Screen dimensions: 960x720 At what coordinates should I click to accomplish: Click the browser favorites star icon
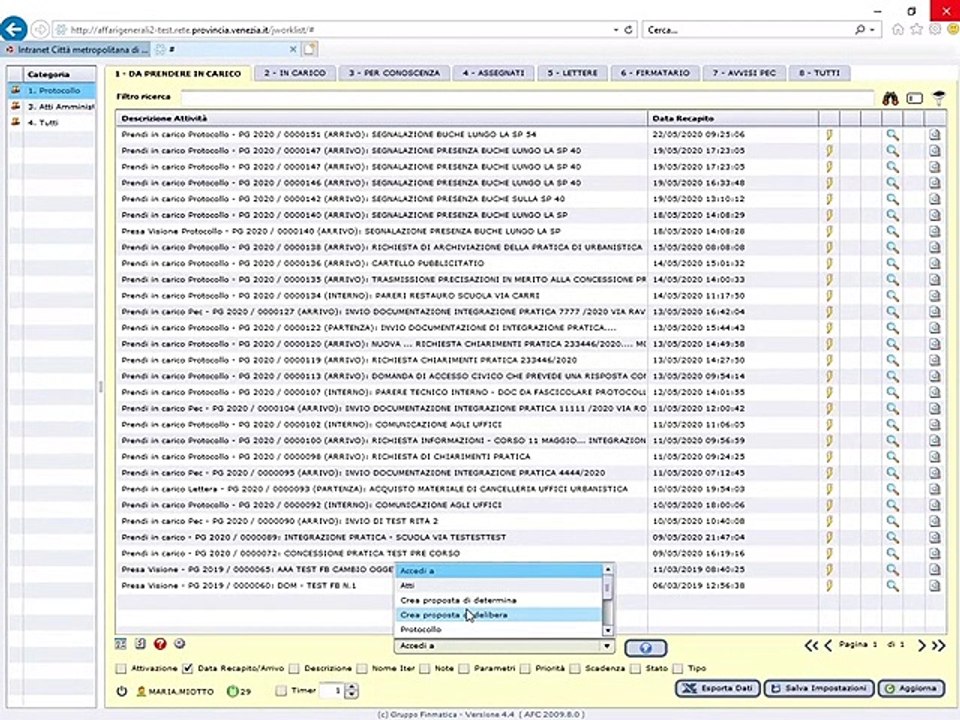click(x=917, y=29)
